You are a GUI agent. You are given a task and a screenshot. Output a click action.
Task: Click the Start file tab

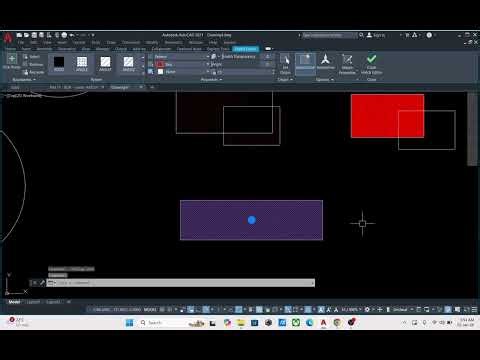(x=15, y=87)
